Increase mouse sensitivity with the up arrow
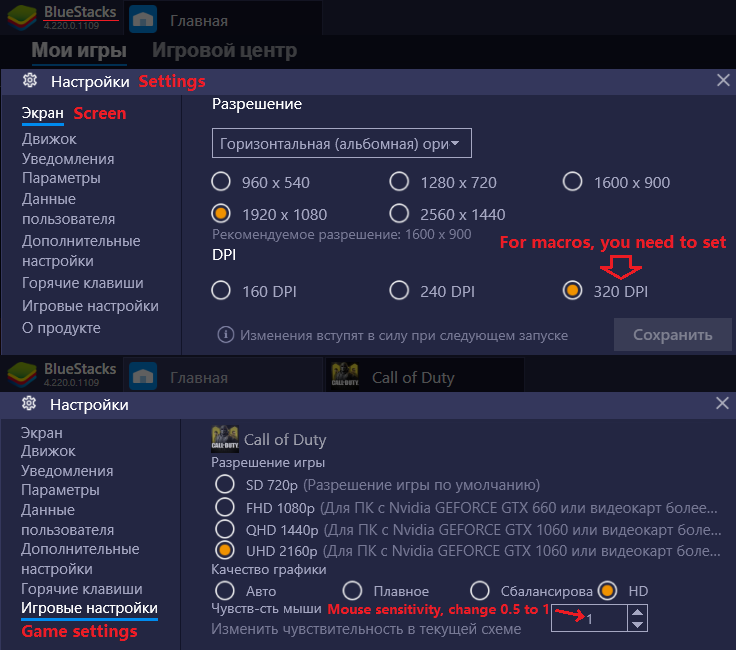This screenshot has height=650, width=736. click(x=637, y=612)
